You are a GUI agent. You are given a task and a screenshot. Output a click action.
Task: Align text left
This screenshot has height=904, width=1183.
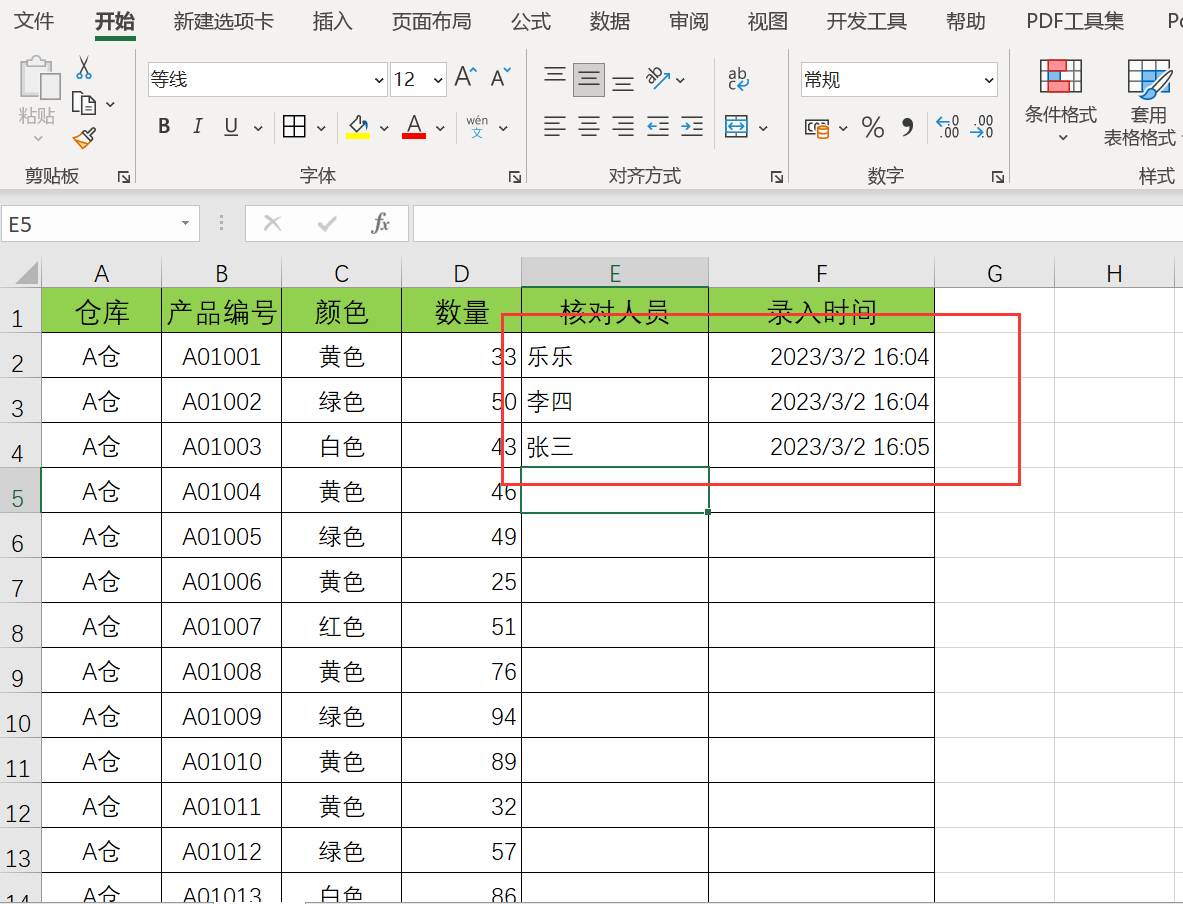(555, 127)
